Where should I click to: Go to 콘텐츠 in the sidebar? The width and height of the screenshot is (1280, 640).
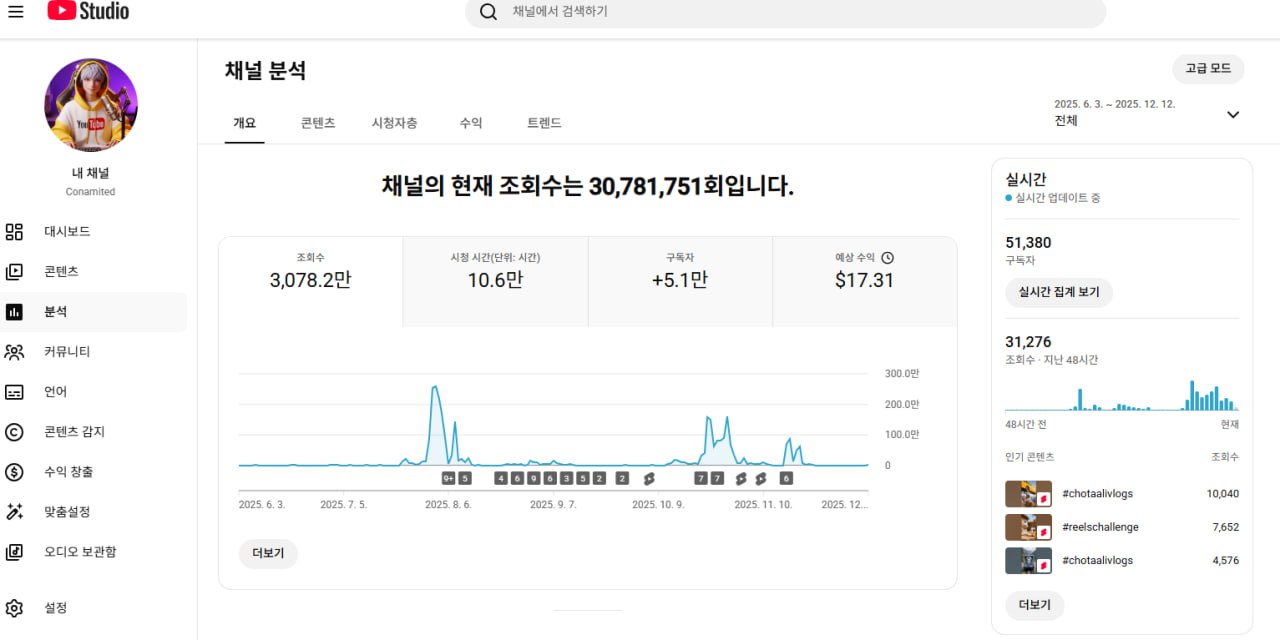[60, 272]
